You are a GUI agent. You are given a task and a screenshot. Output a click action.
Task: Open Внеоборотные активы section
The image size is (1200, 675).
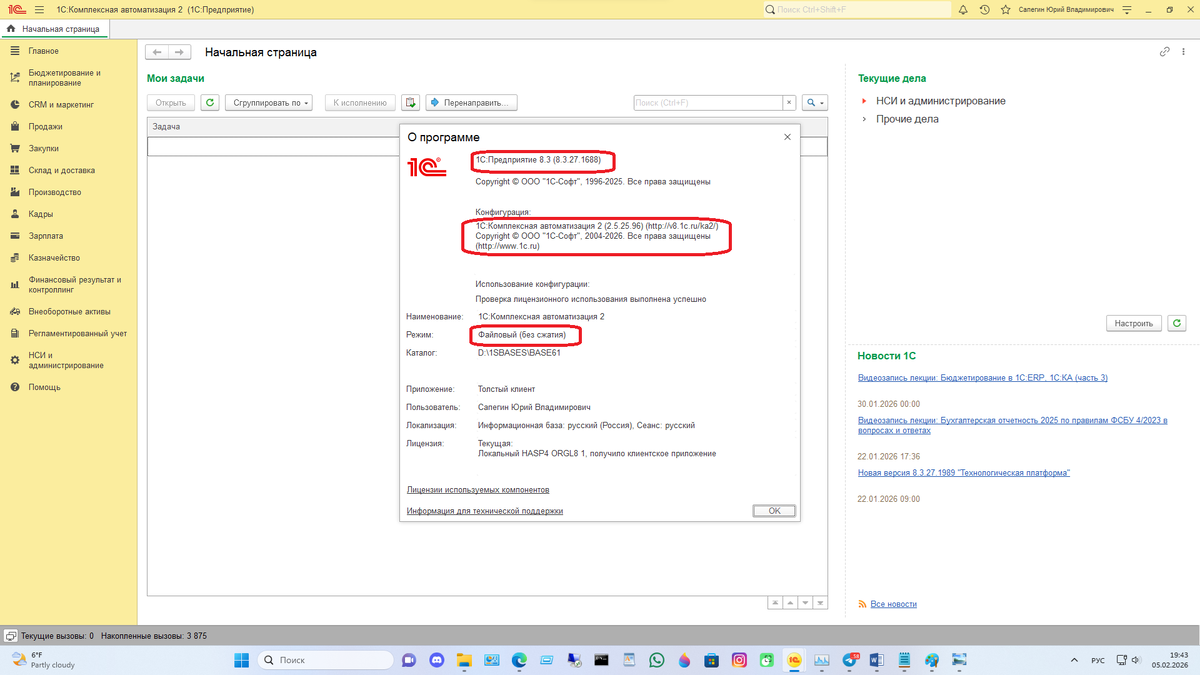(x=68, y=311)
